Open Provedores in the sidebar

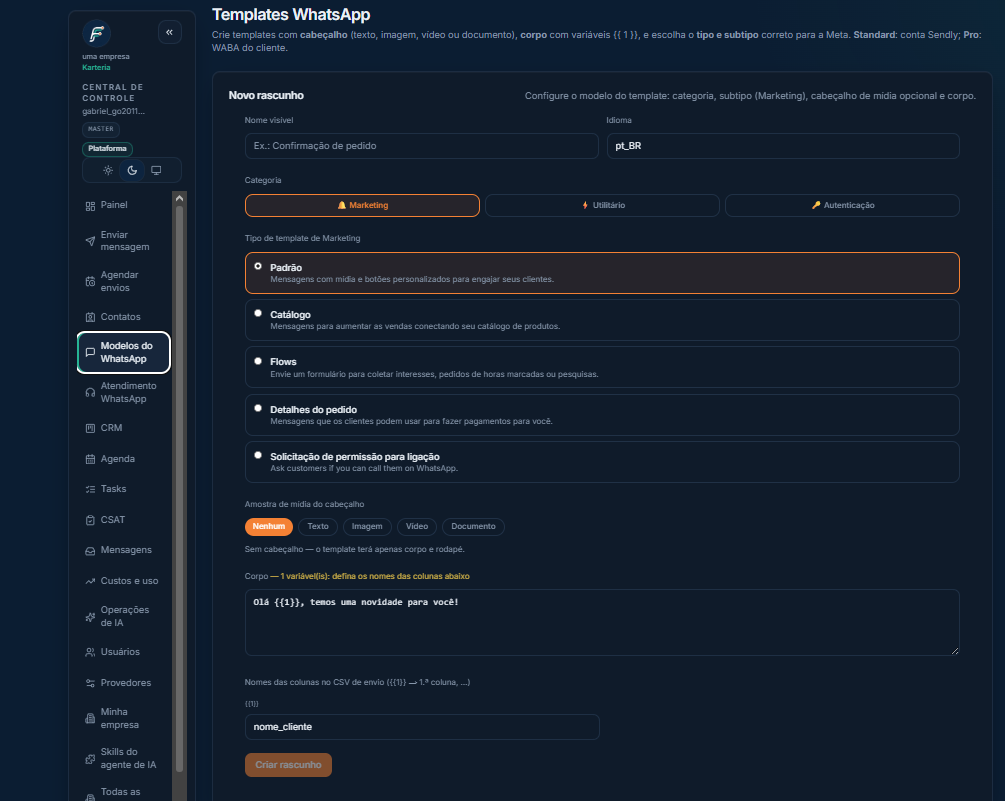pyautogui.click(x=124, y=683)
